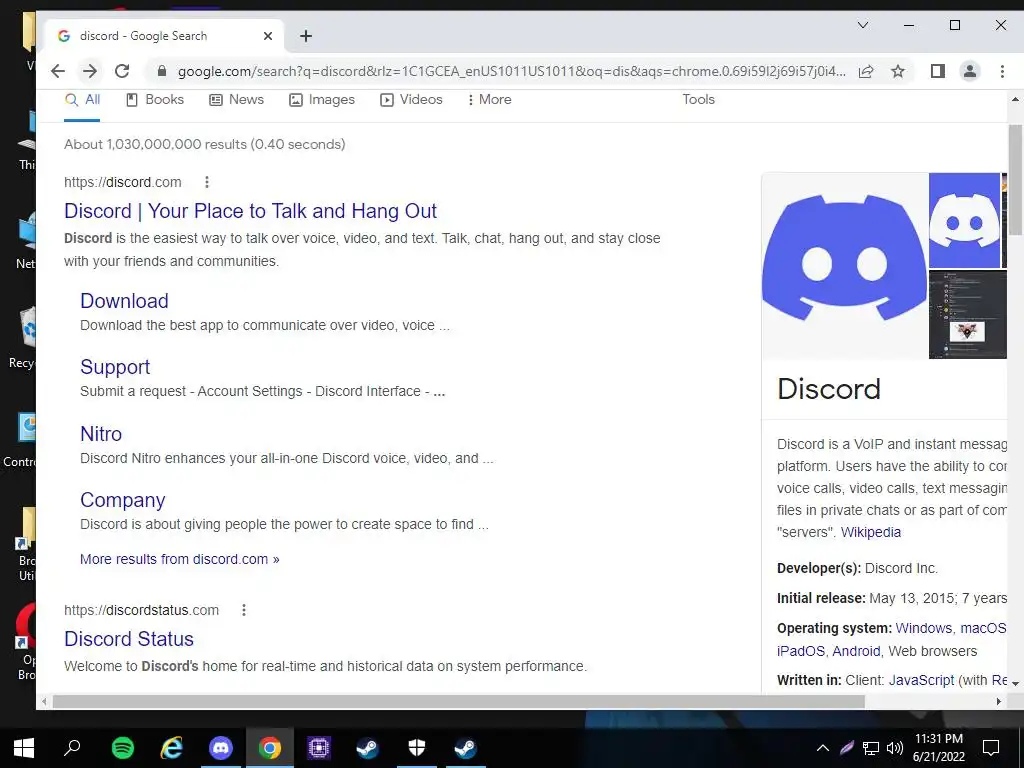Open the taskbar clock and date
1024x768 pixels.
point(939,748)
